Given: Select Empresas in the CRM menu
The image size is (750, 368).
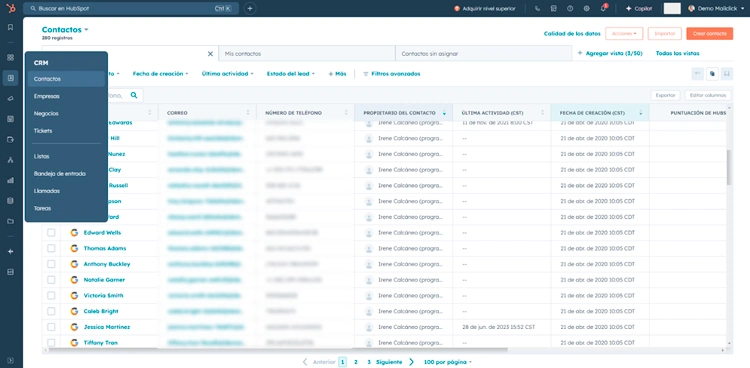Looking at the screenshot, I should click(66, 96).
